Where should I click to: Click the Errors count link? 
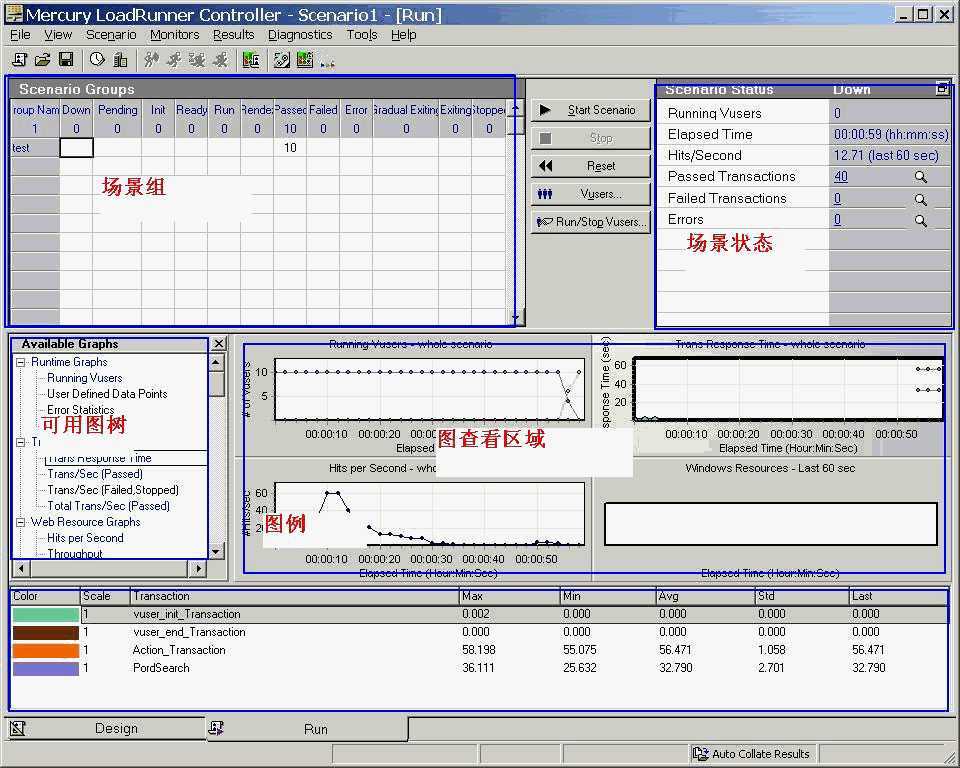(837, 219)
